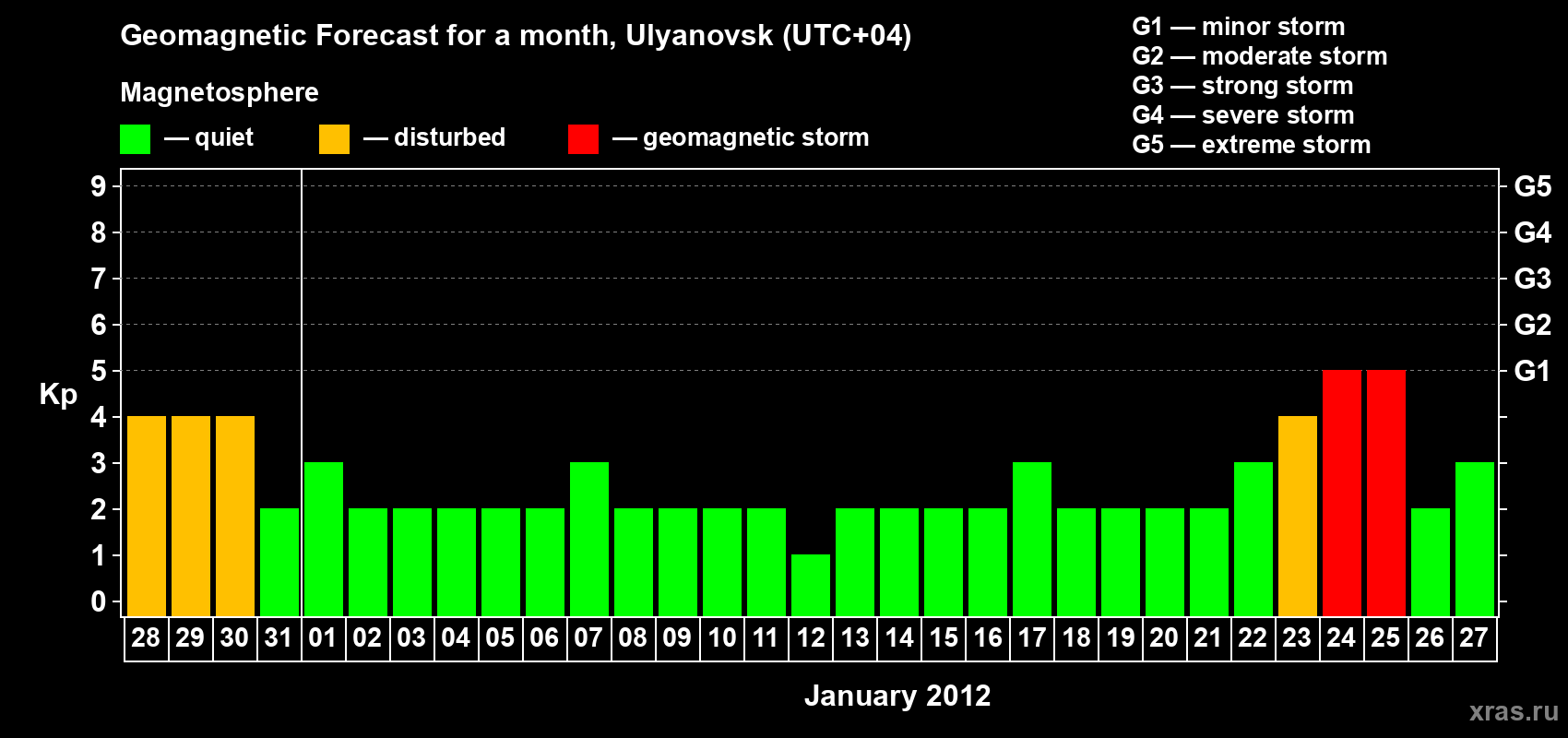Screen dimensions: 1568x738
Task: Click the red geomagnetic storm legend swatch
Action: pos(583,139)
